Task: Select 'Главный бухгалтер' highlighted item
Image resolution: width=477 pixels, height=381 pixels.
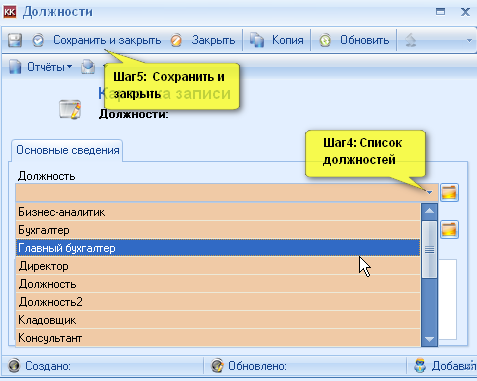Action: point(218,248)
